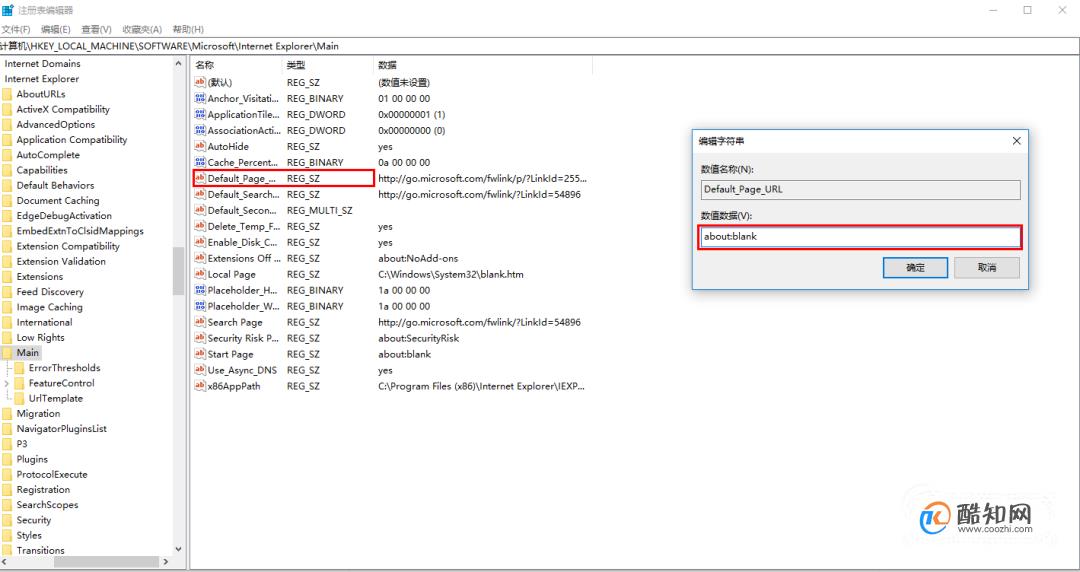Click the binary icon of Placeholder_H... value

[200, 290]
